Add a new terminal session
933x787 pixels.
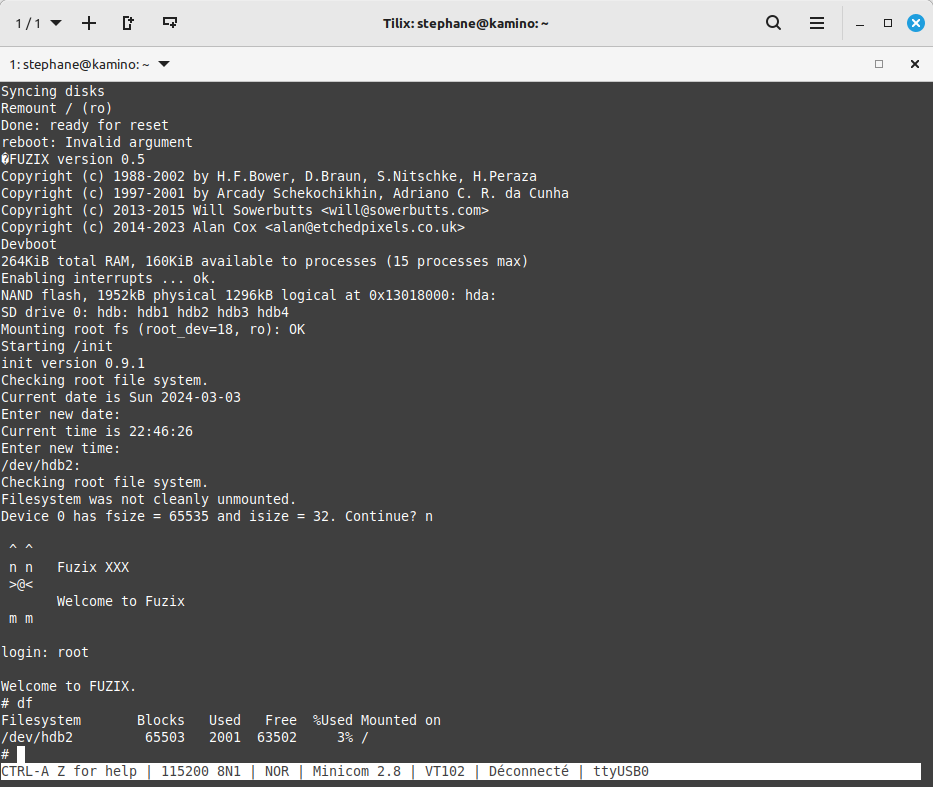pos(89,23)
